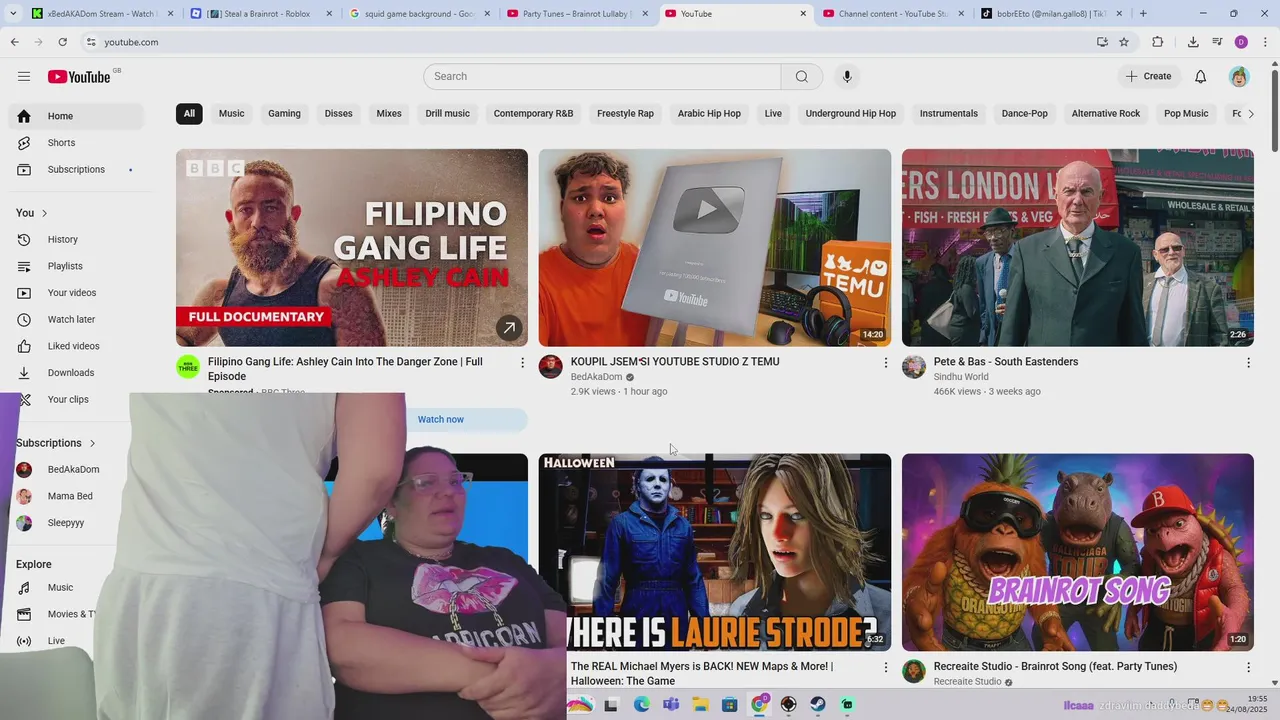
Task: Select the Contemporary R&B chip
Action: coord(533,114)
